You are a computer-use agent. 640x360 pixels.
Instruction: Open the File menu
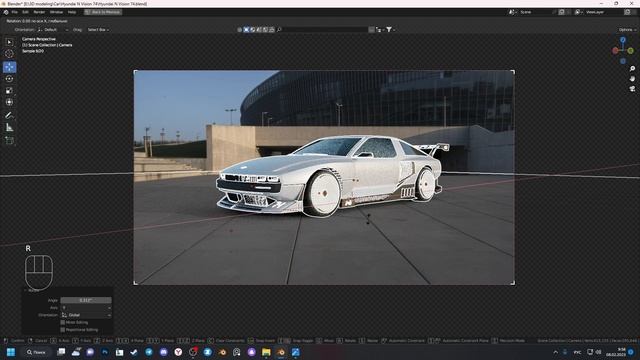(x=15, y=12)
